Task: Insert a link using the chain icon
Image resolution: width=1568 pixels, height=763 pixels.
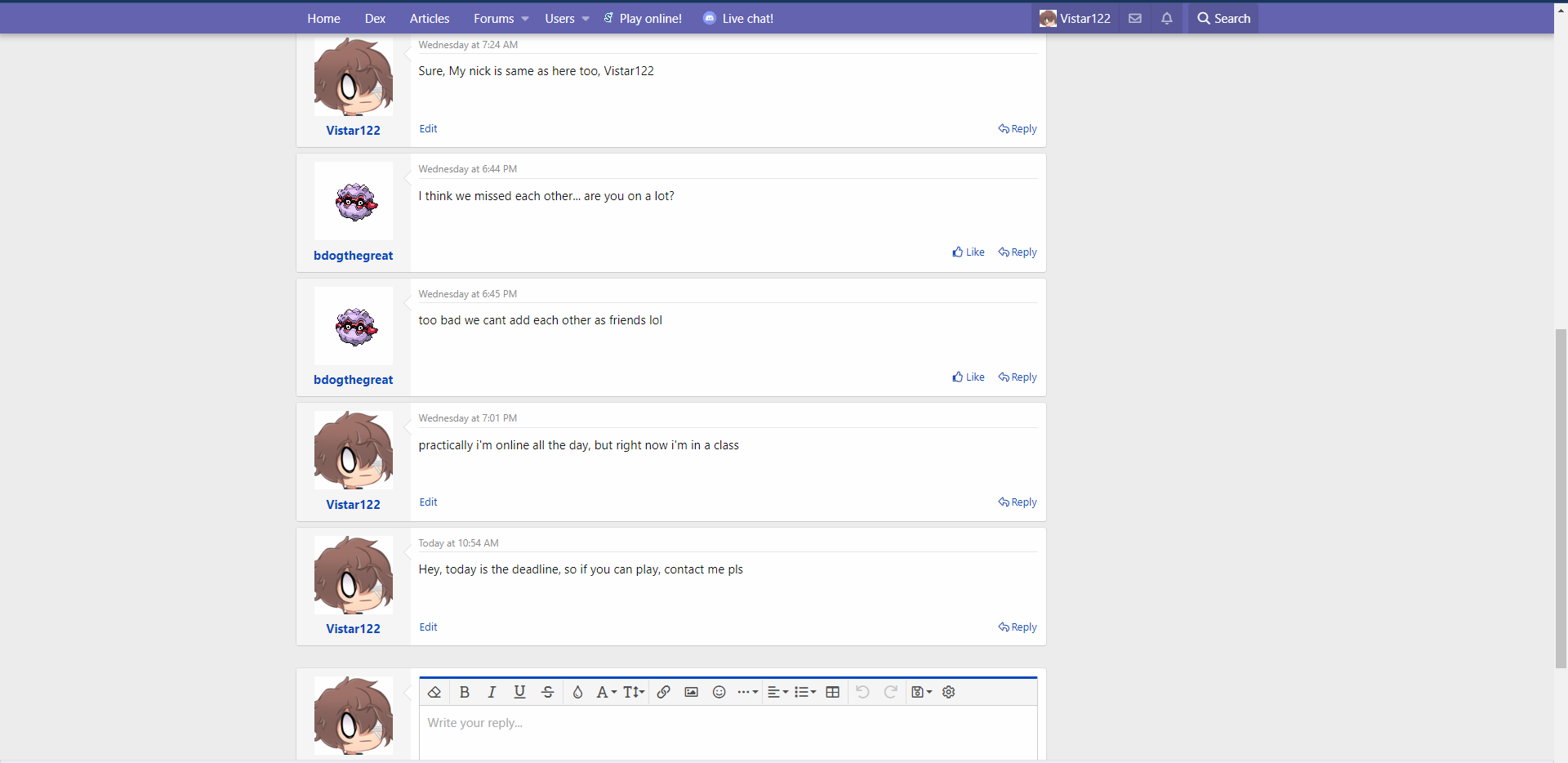Action: tap(663, 692)
